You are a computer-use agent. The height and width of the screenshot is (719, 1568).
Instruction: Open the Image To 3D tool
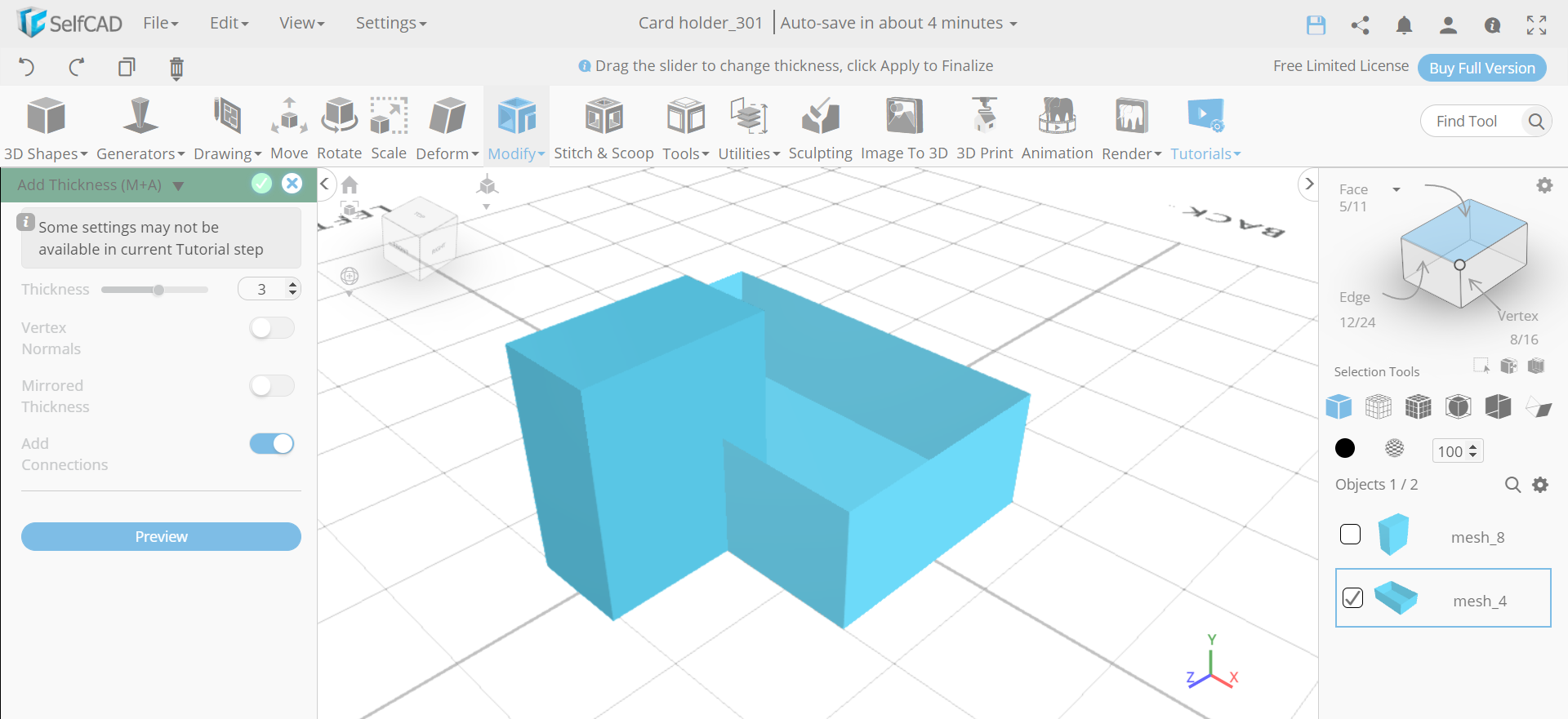click(x=904, y=128)
